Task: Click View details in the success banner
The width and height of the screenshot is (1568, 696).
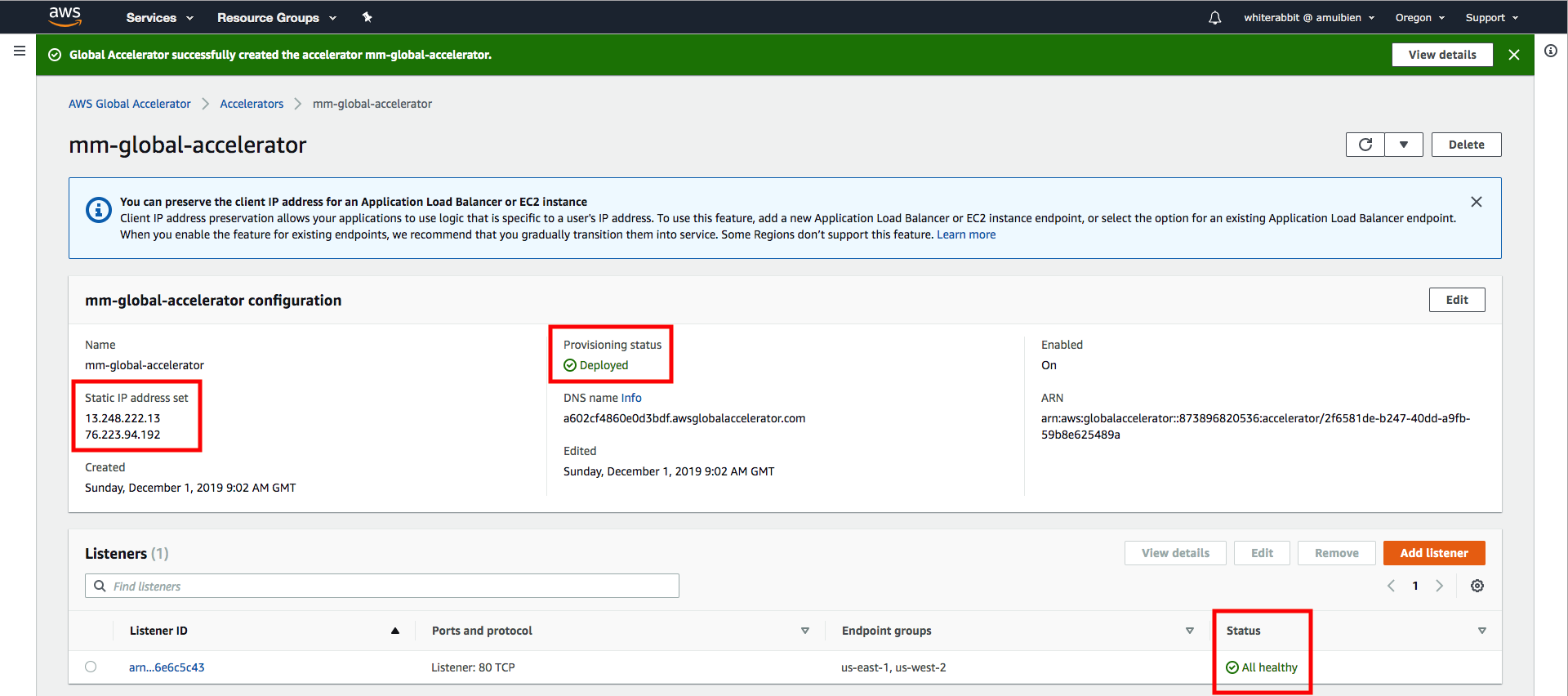Action: (1442, 55)
